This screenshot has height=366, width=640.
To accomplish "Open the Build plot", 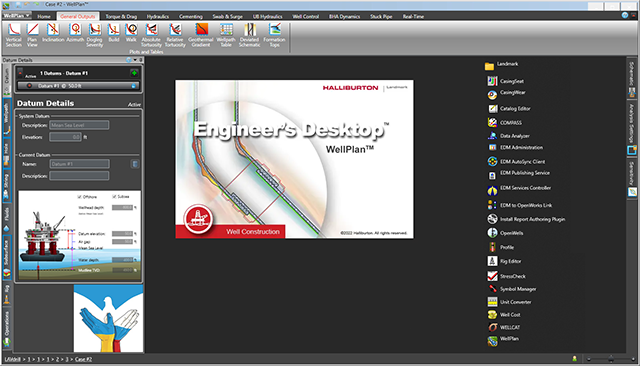I will 113,33.
